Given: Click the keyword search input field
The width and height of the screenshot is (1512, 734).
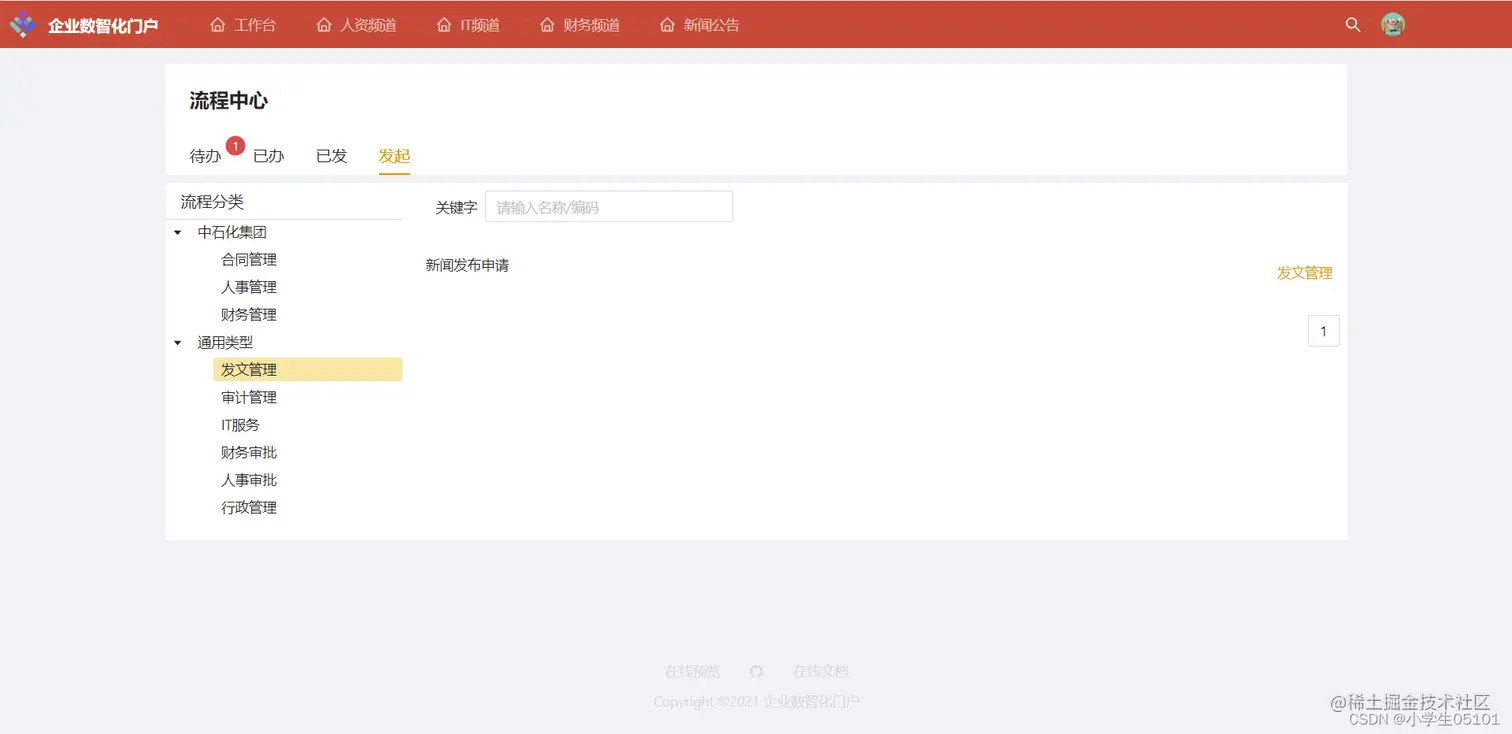Looking at the screenshot, I should [x=608, y=206].
